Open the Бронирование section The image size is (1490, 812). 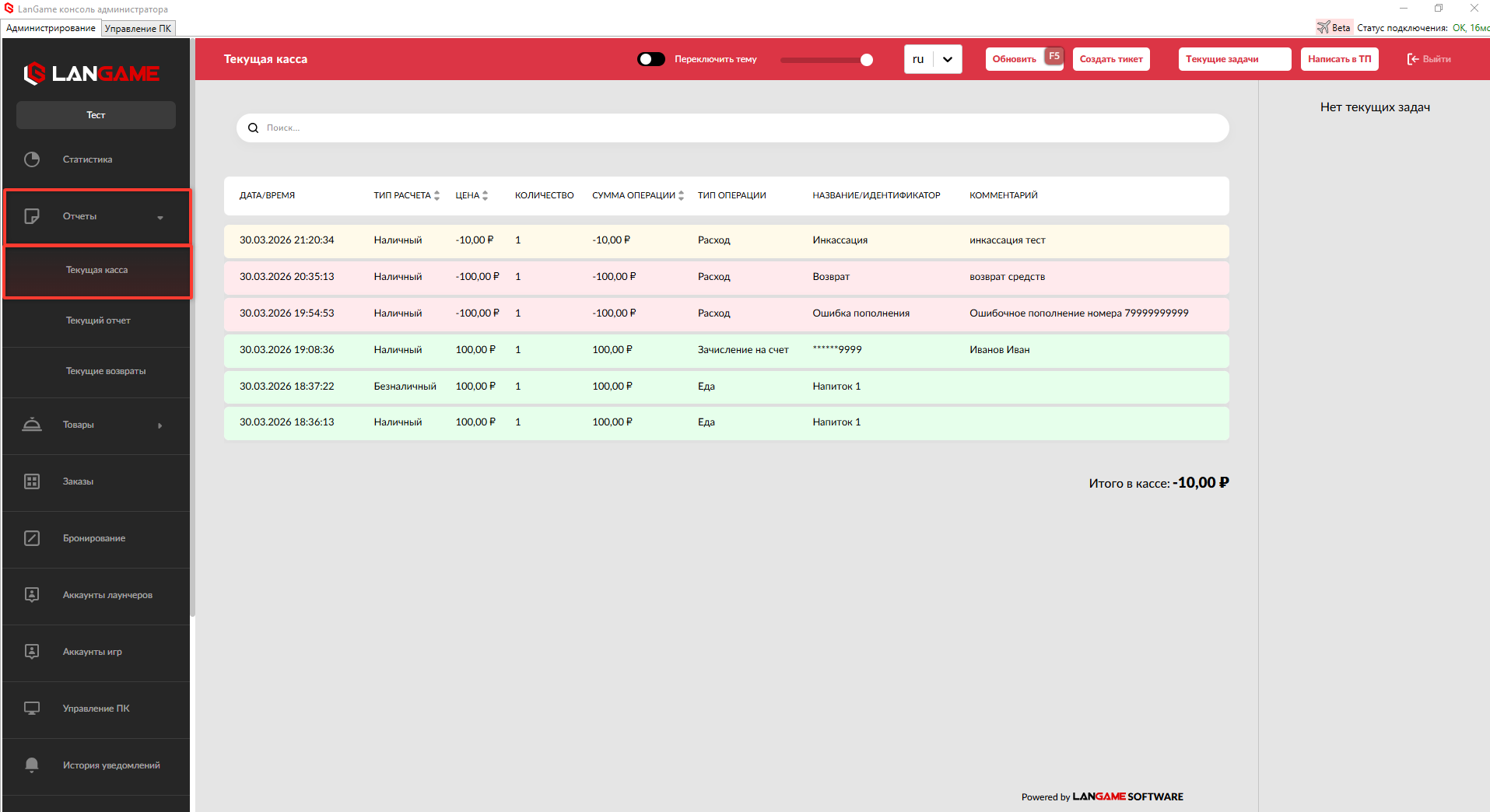[97, 538]
